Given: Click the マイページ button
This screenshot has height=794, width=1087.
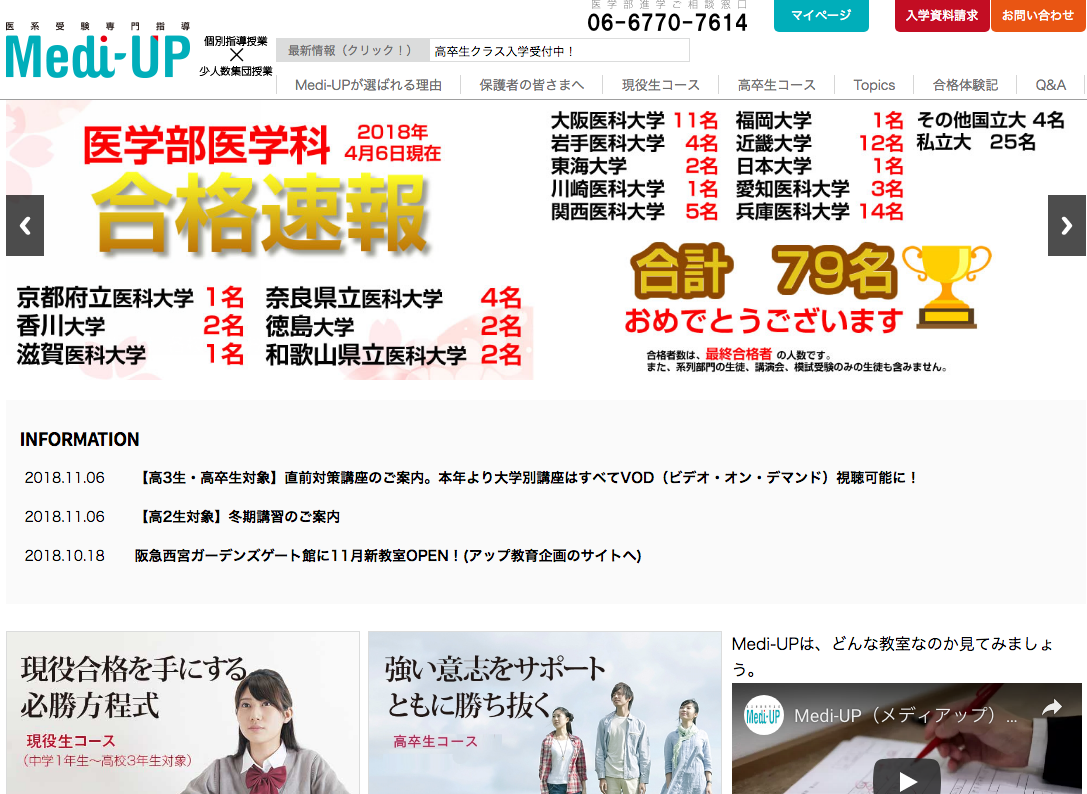Looking at the screenshot, I should (x=821, y=16).
